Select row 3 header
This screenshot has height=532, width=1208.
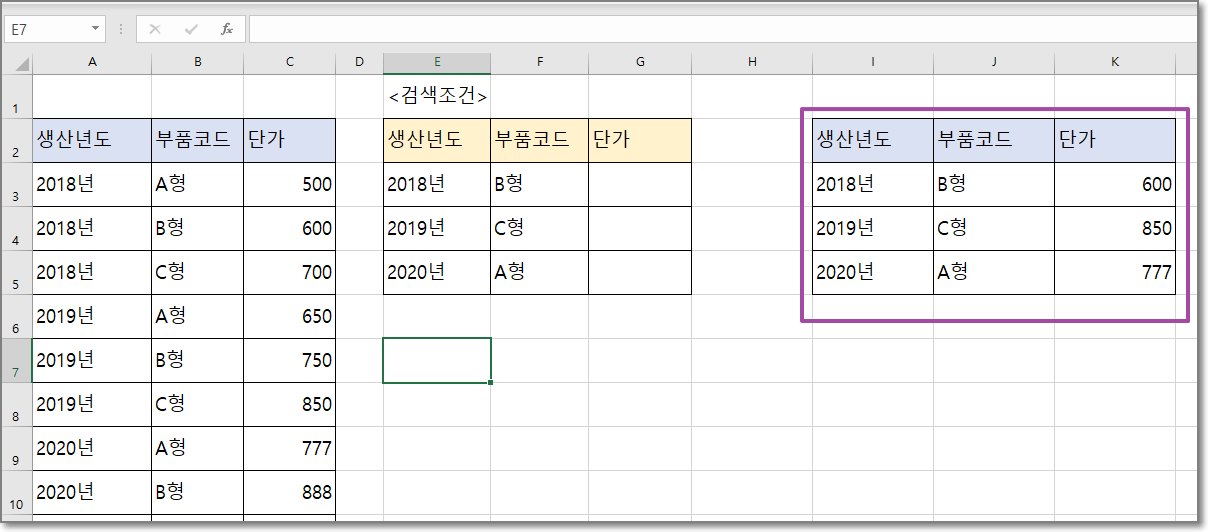coord(19,185)
